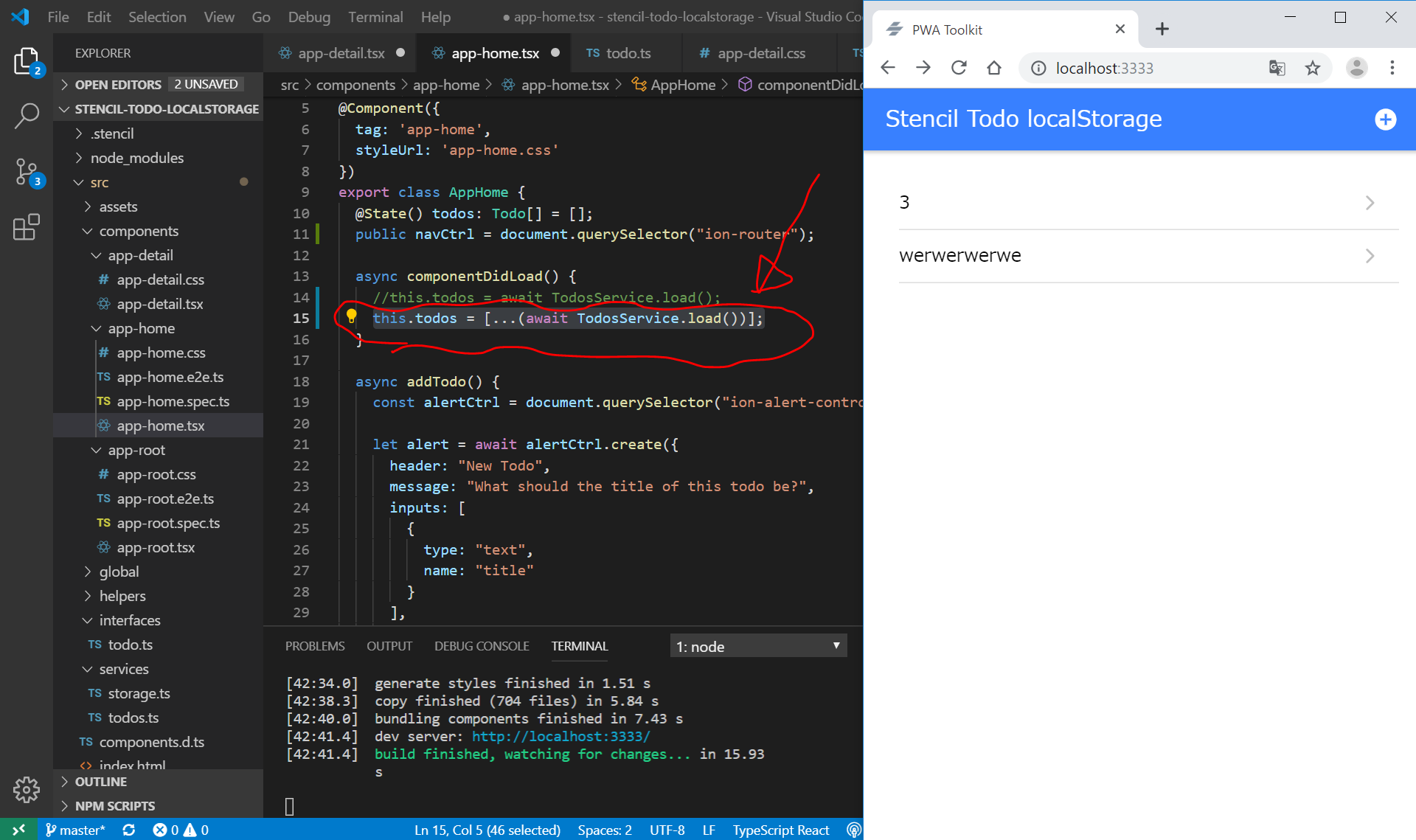Screen dimensions: 1416x840
Task: Click the synchronize changes icon in status bar
Action: (x=128, y=830)
